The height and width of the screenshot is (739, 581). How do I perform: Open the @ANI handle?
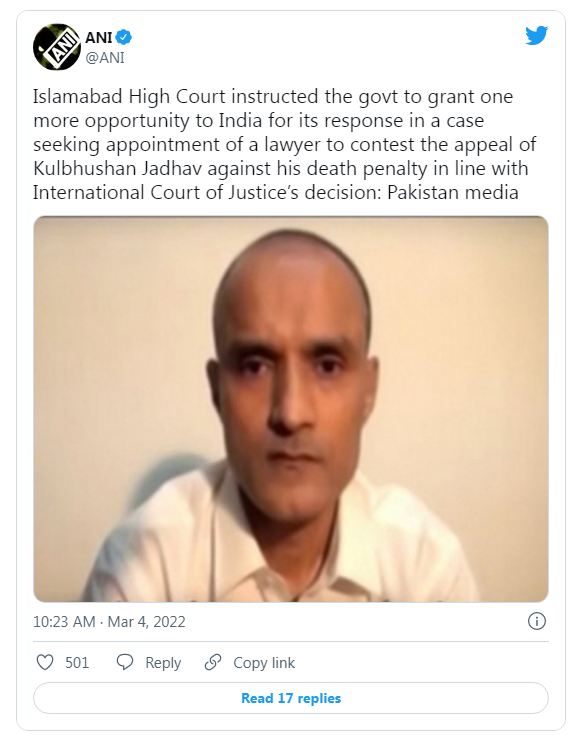point(105,57)
